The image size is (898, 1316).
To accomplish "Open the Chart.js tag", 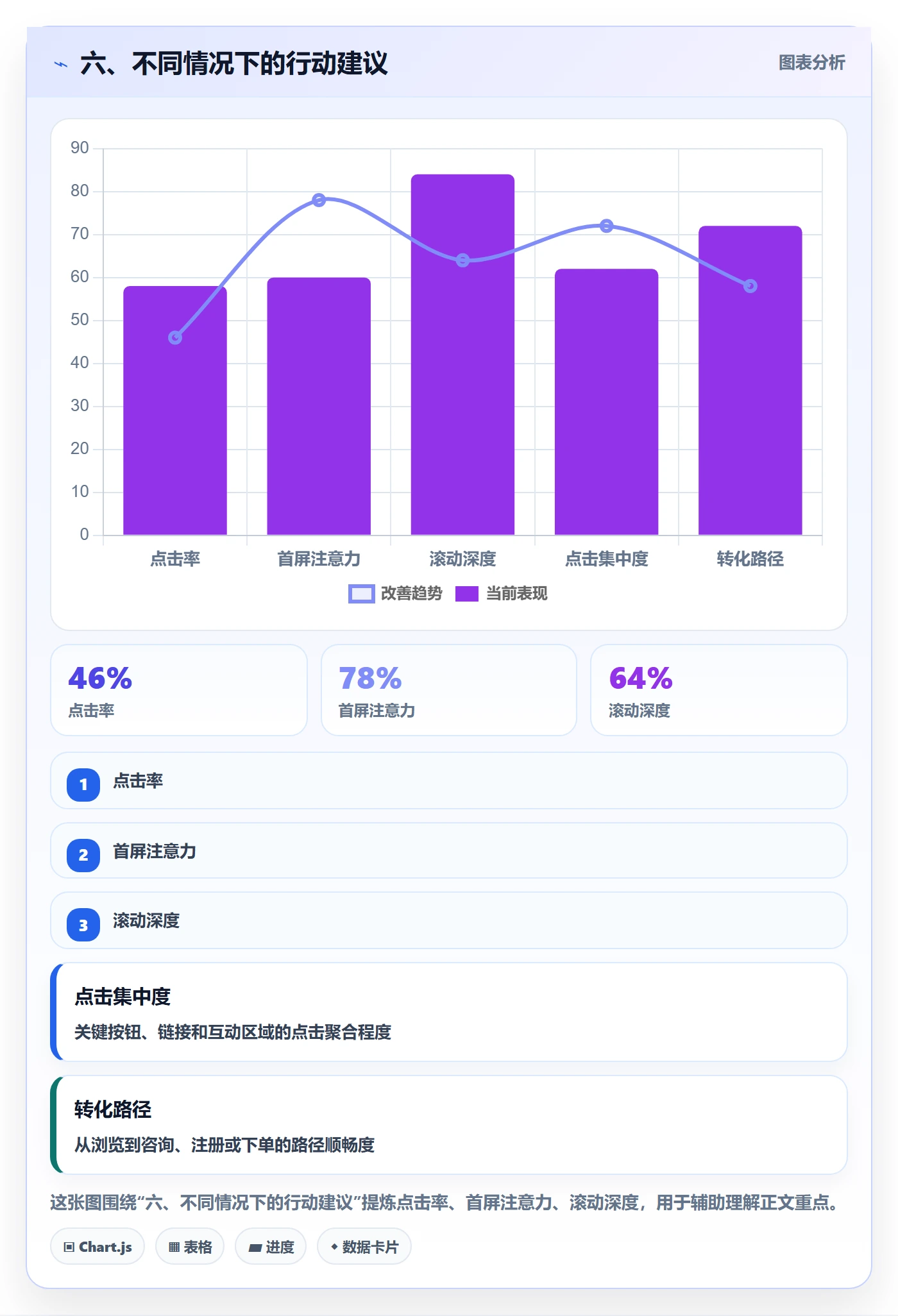I will tap(97, 1247).
